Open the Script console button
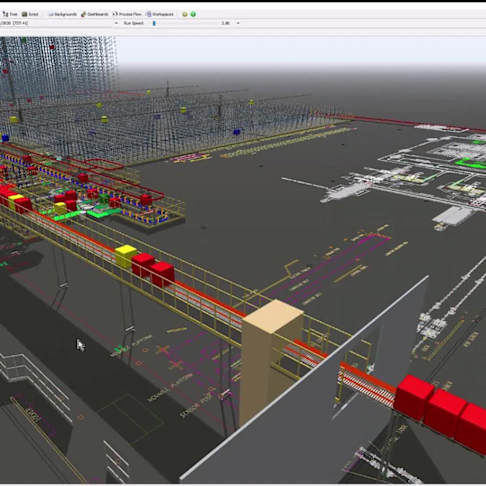 coord(30,14)
